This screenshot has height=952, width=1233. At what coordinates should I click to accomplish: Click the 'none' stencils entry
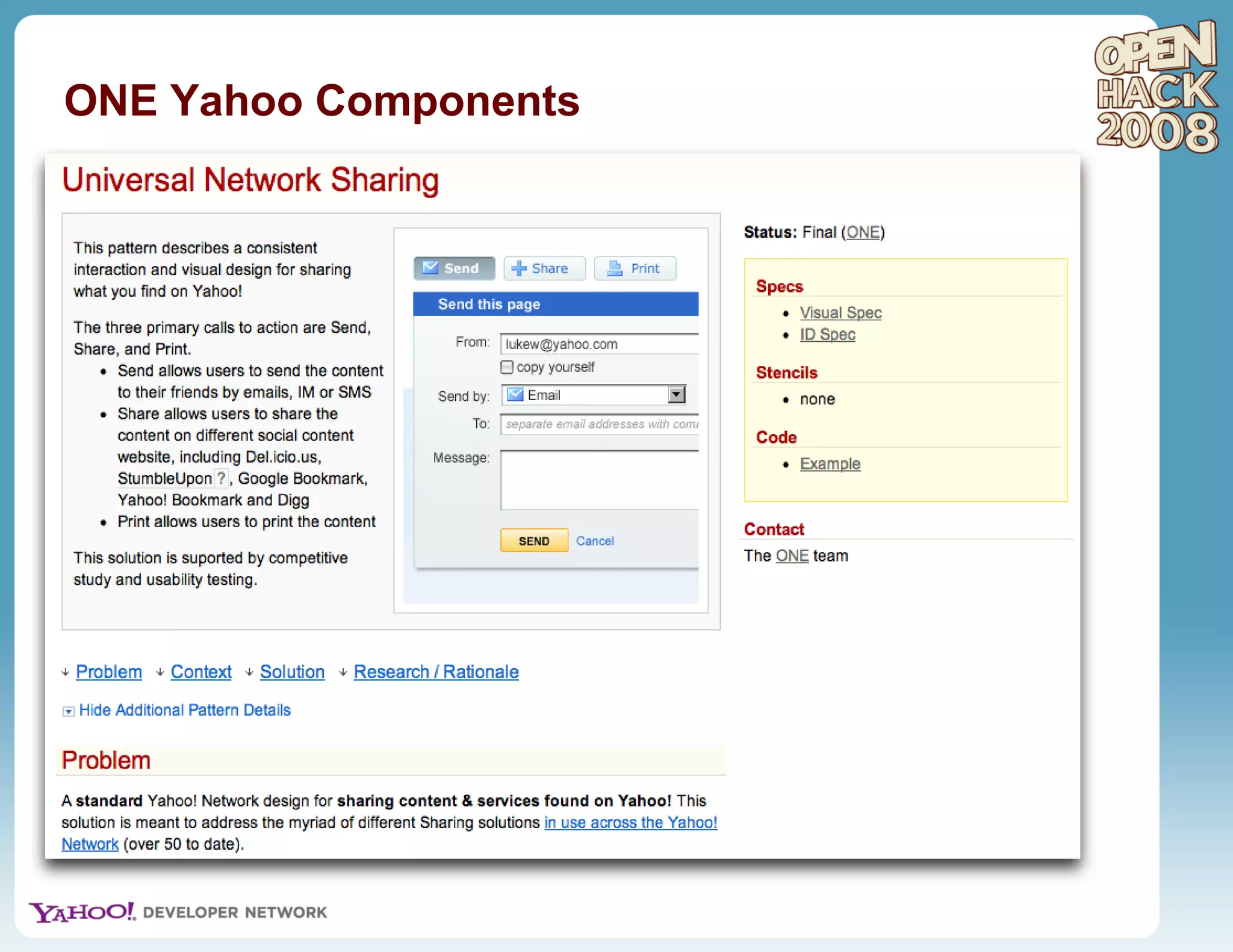click(817, 400)
